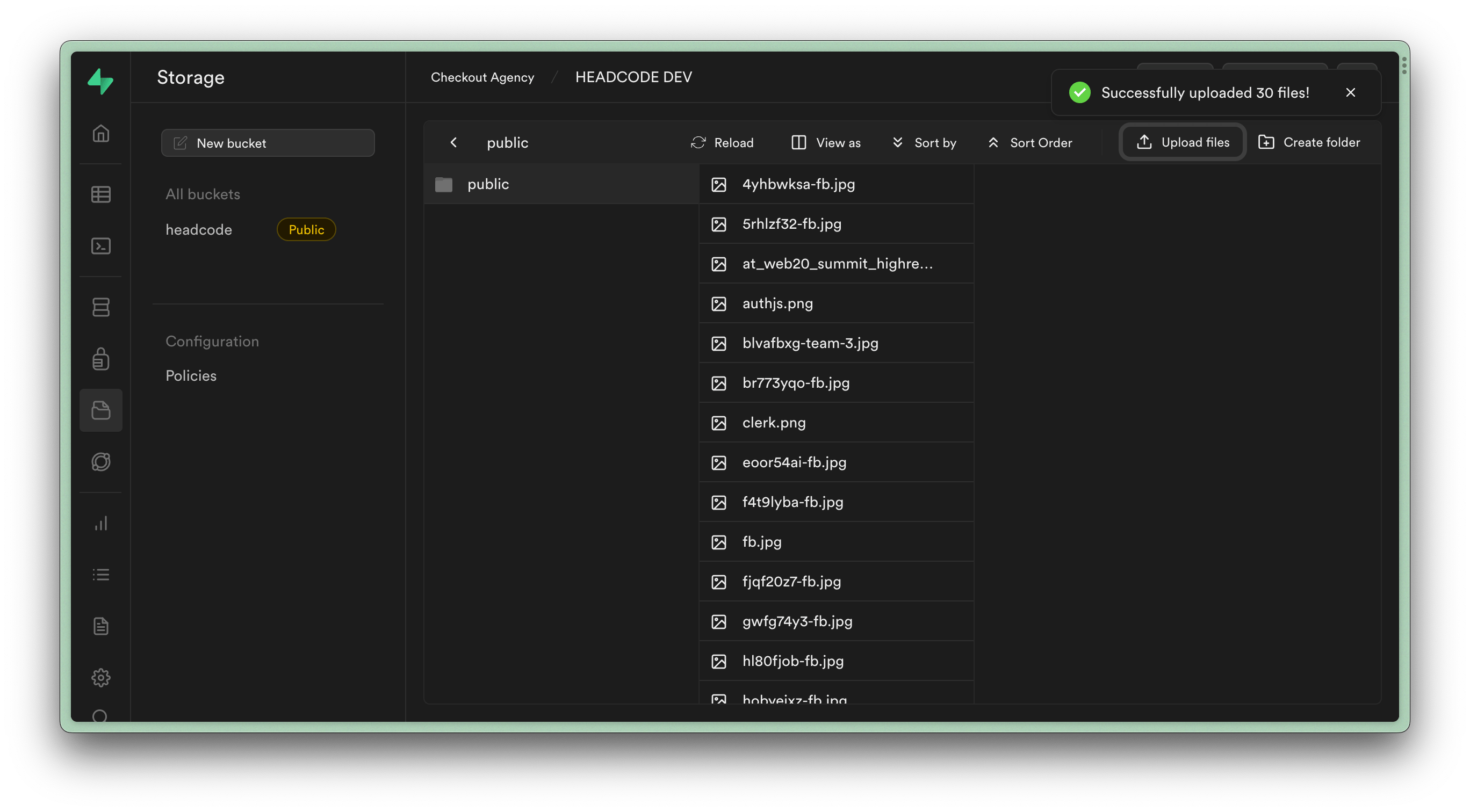
Task: Click the Supabase logo
Action: point(100,81)
